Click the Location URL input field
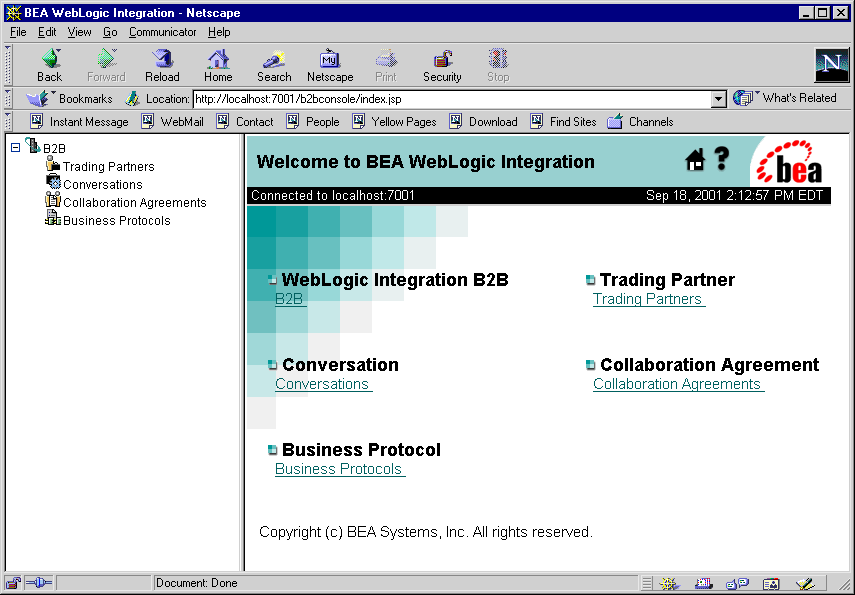The image size is (855, 595). (452, 99)
